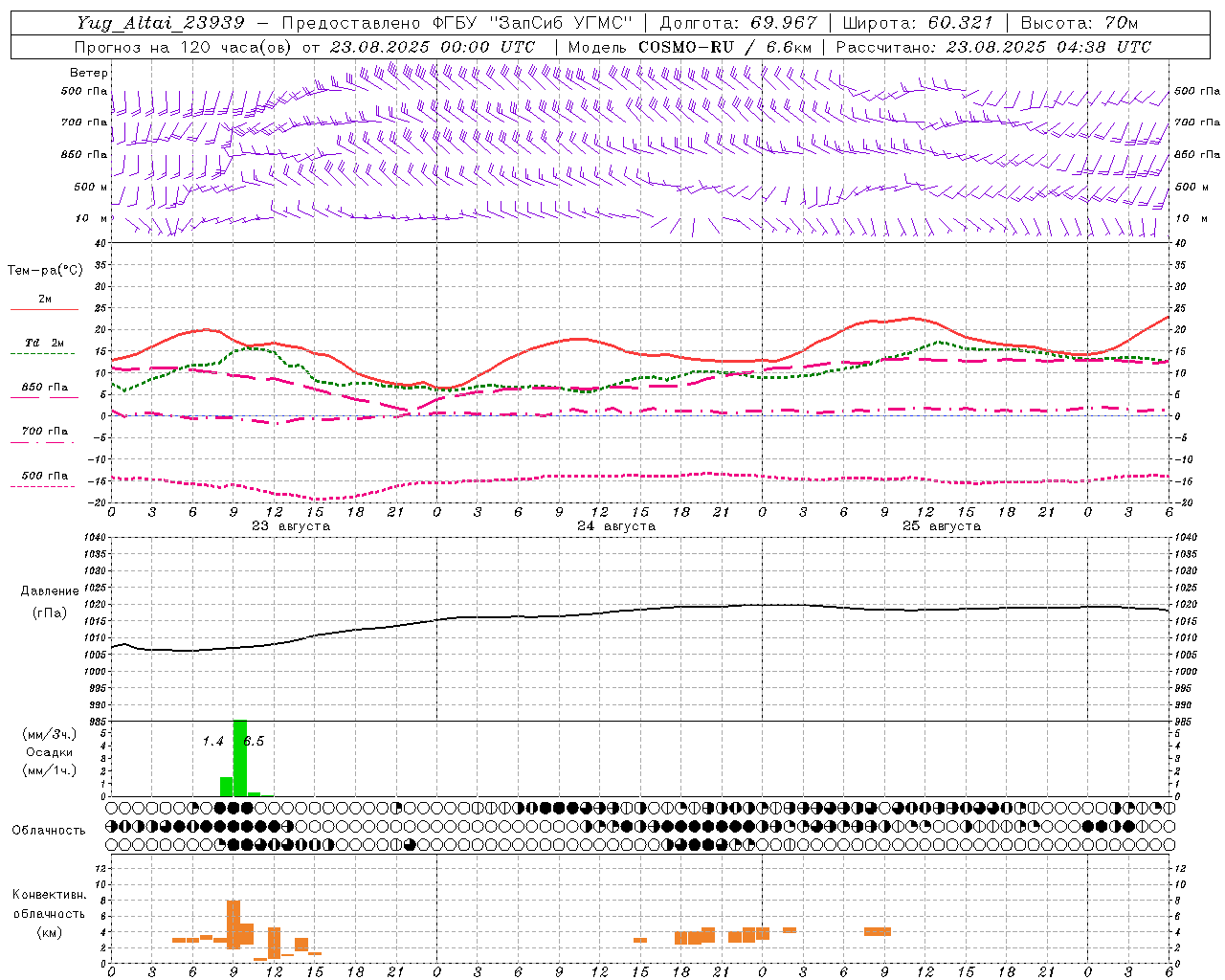Click the (мм/3ч.) unit label
1225x980 pixels.
click(x=49, y=734)
